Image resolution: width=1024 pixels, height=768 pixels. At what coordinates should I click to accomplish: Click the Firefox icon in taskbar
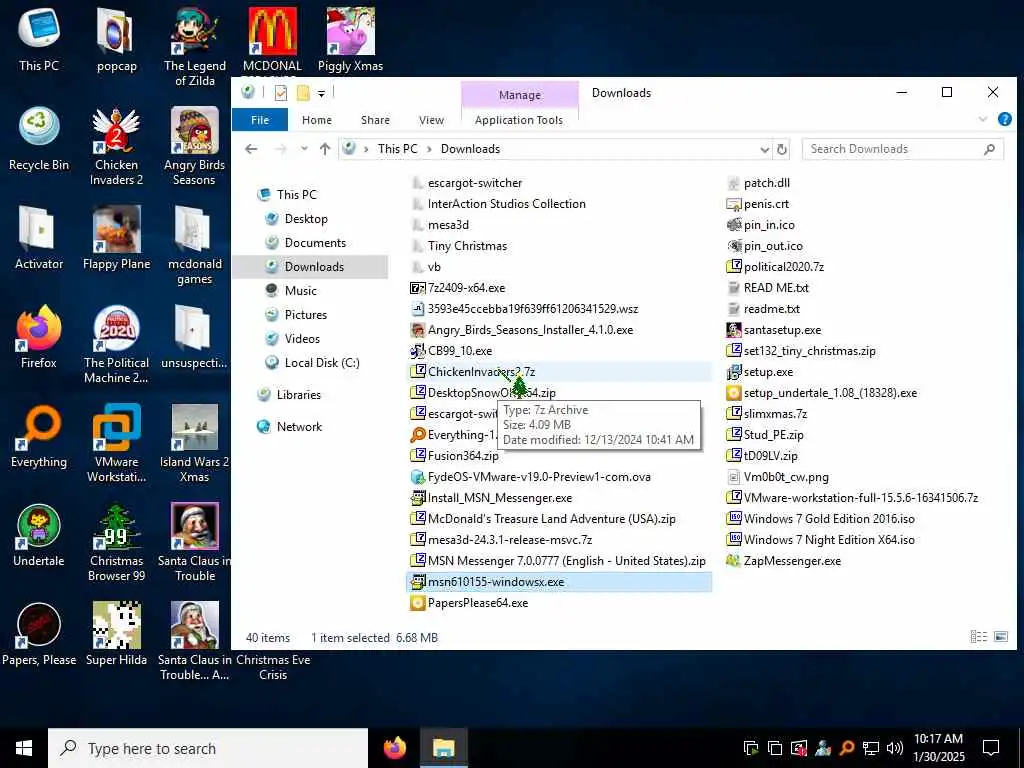click(394, 748)
